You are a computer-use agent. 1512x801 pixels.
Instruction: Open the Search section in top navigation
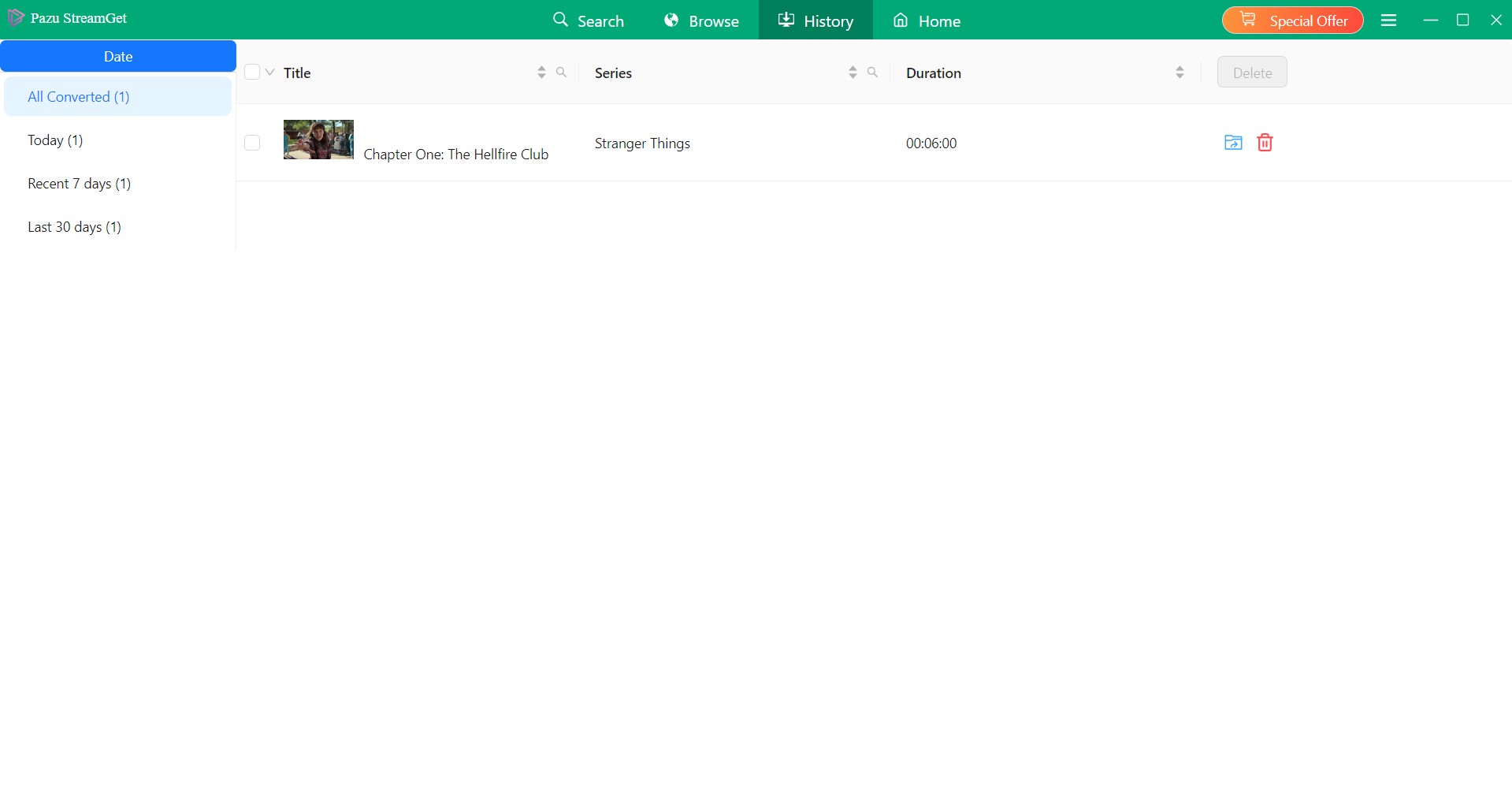point(589,20)
